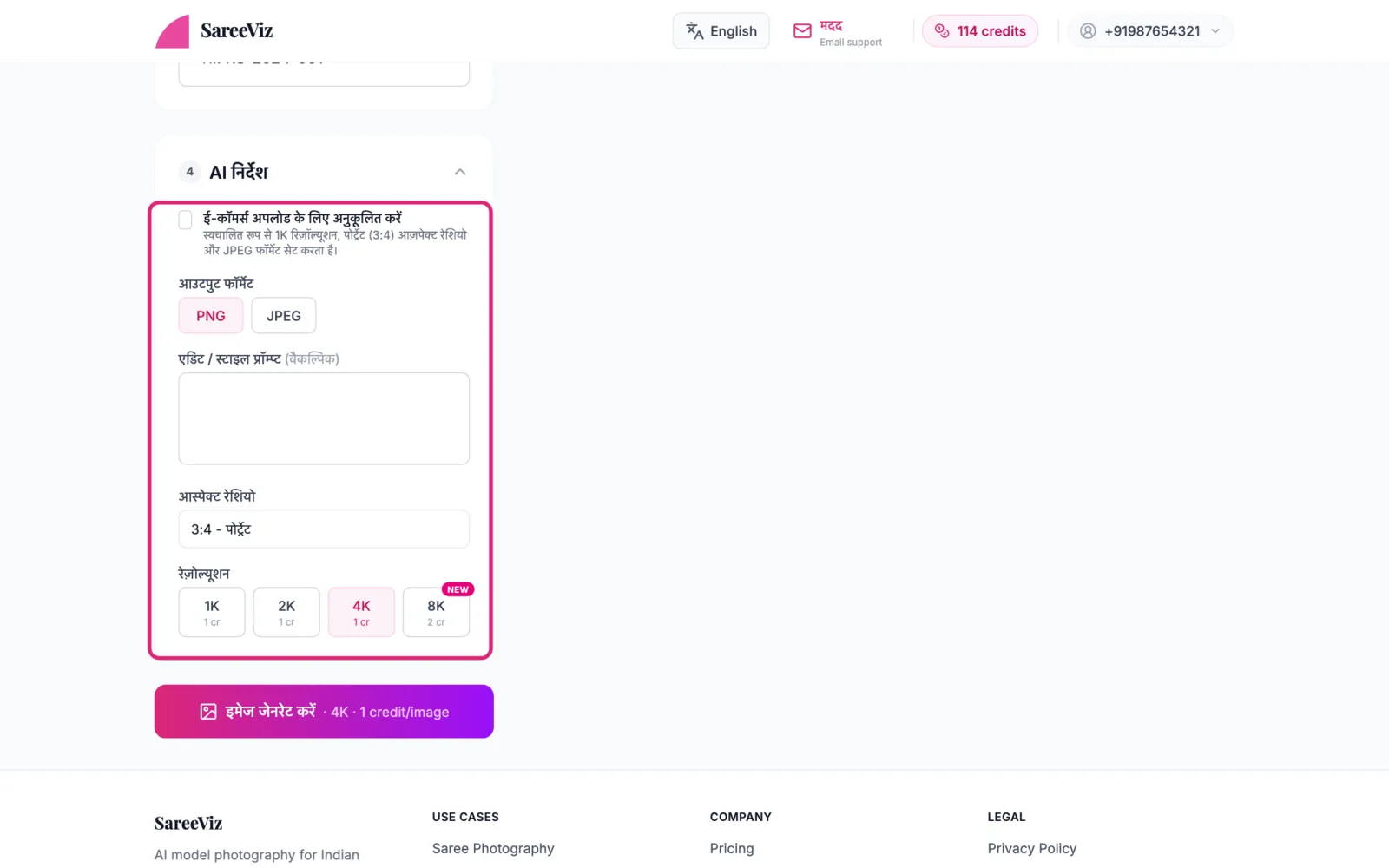Click the translate language icon
Viewport: 1389px width, 868px height.
point(694,31)
